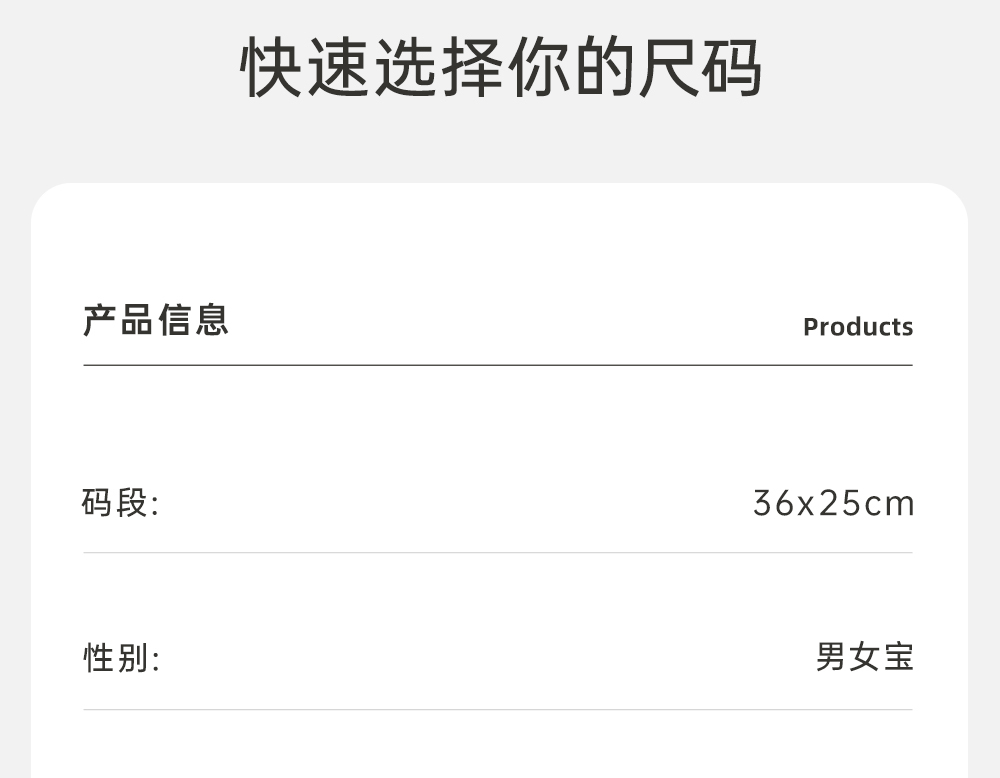
Task: Click the "宝" character in gender value
Action: (x=898, y=658)
